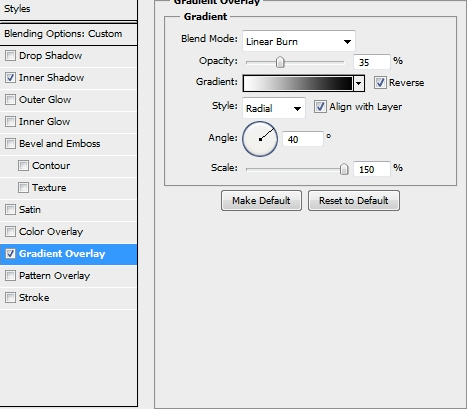Image resolution: width=467 pixels, height=409 pixels.
Task: Click the Scale slider handle
Action: coord(344,169)
